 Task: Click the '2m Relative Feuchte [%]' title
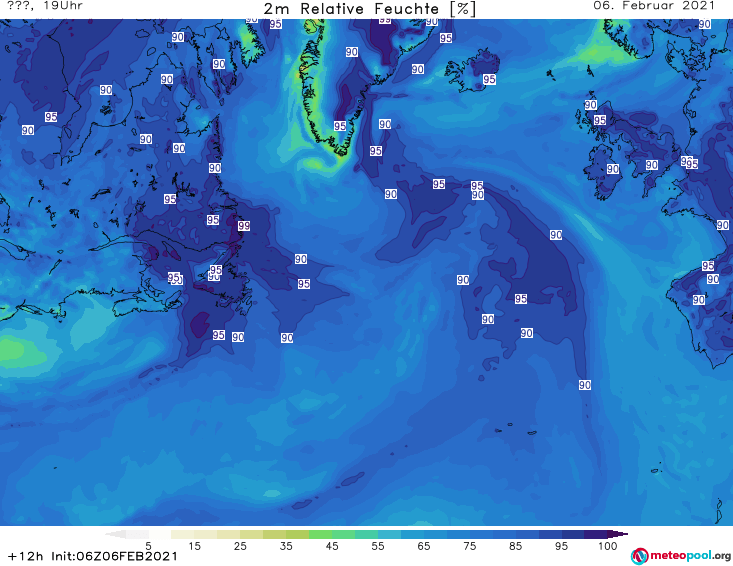(369, 8)
